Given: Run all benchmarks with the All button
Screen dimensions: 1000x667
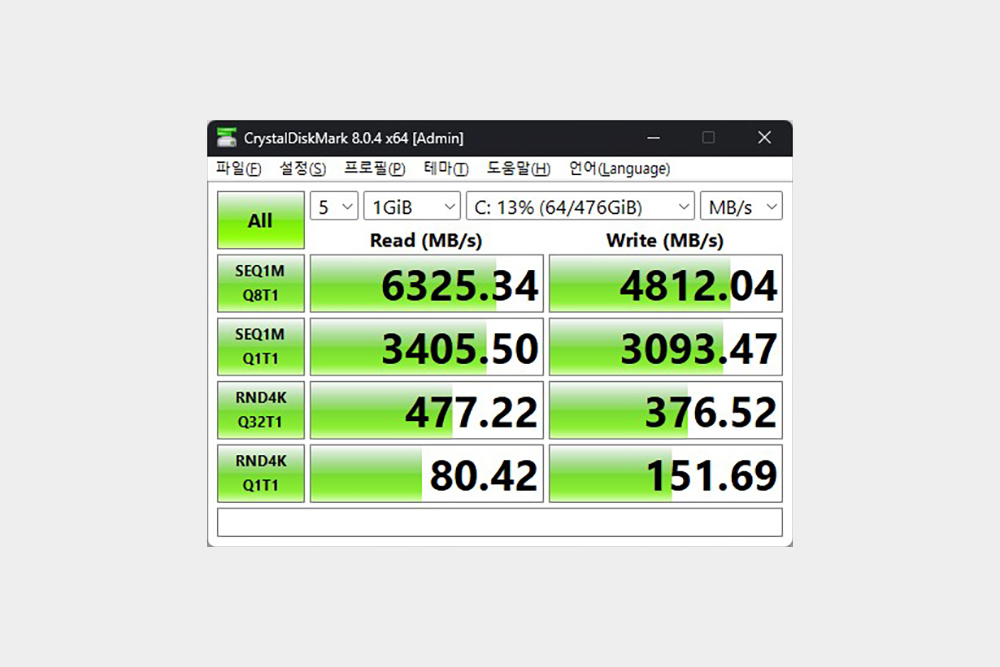Looking at the screenshot, I should (x=261, y=220).
